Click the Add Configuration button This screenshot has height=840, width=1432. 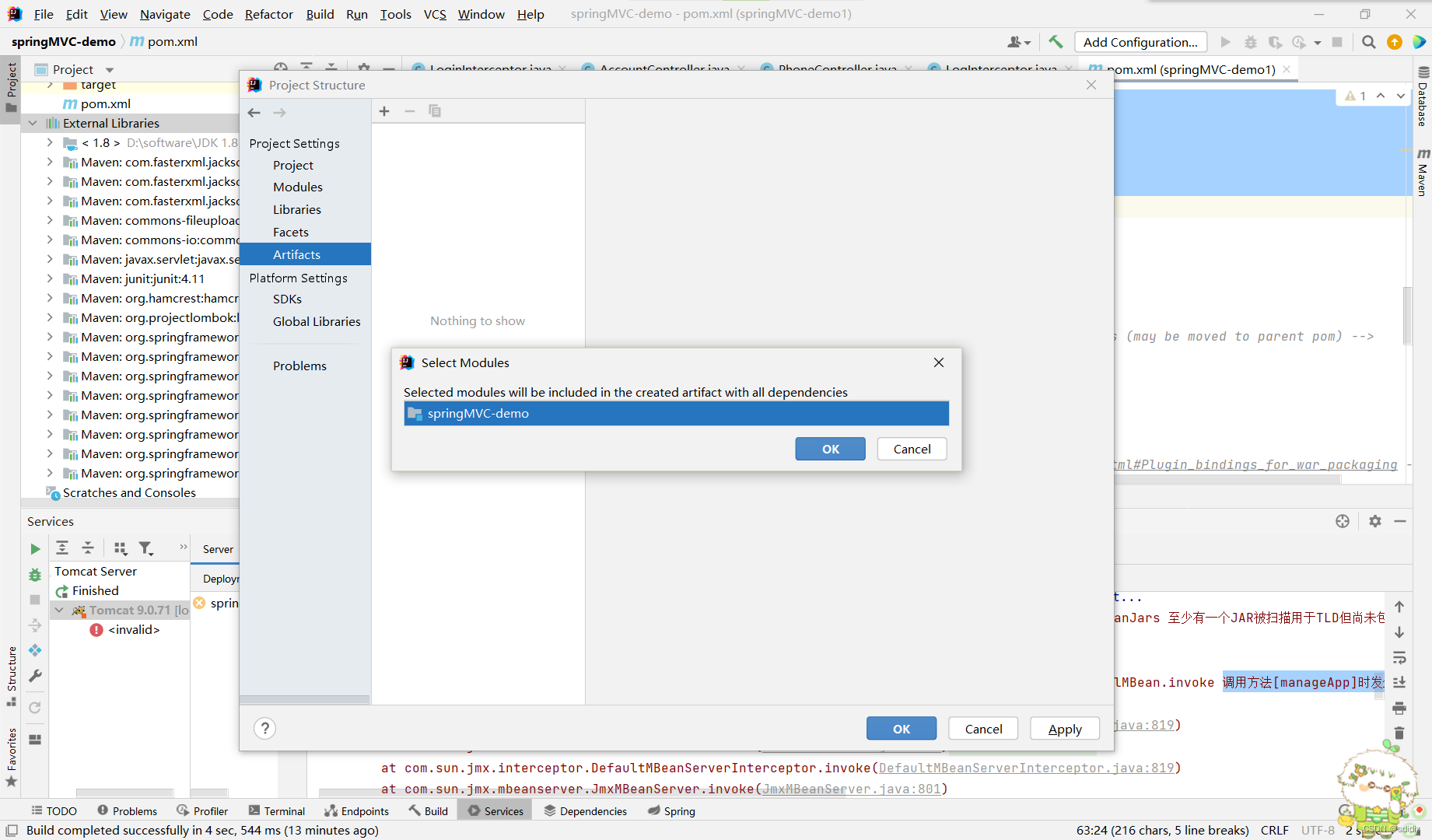[x=1140, y=42]
